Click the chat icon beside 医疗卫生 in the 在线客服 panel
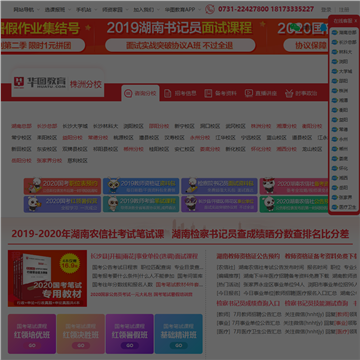Screen dimensions: 360x360 point(335,207)
